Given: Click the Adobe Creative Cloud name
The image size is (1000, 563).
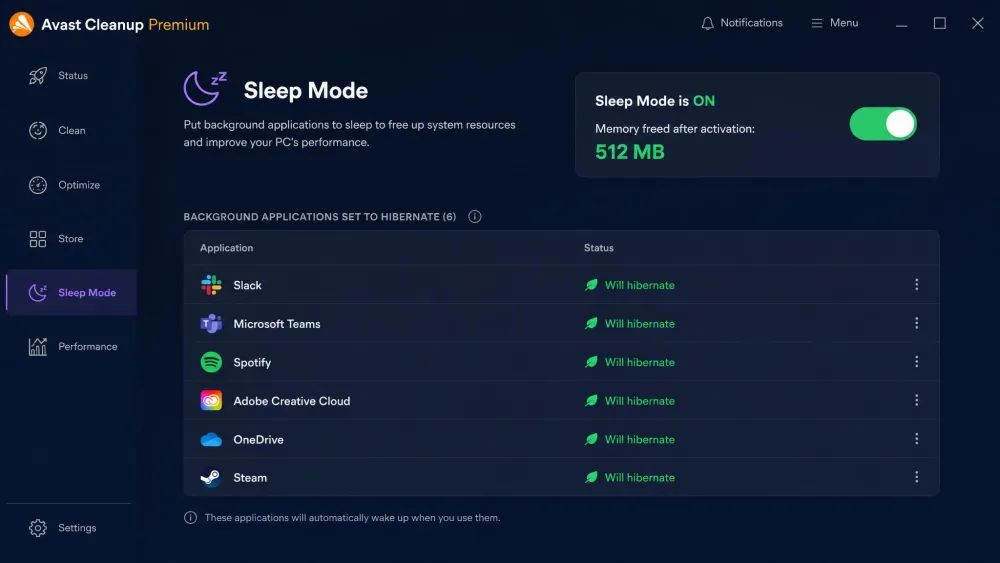Looking at the screenshot, I should point(291,401).
